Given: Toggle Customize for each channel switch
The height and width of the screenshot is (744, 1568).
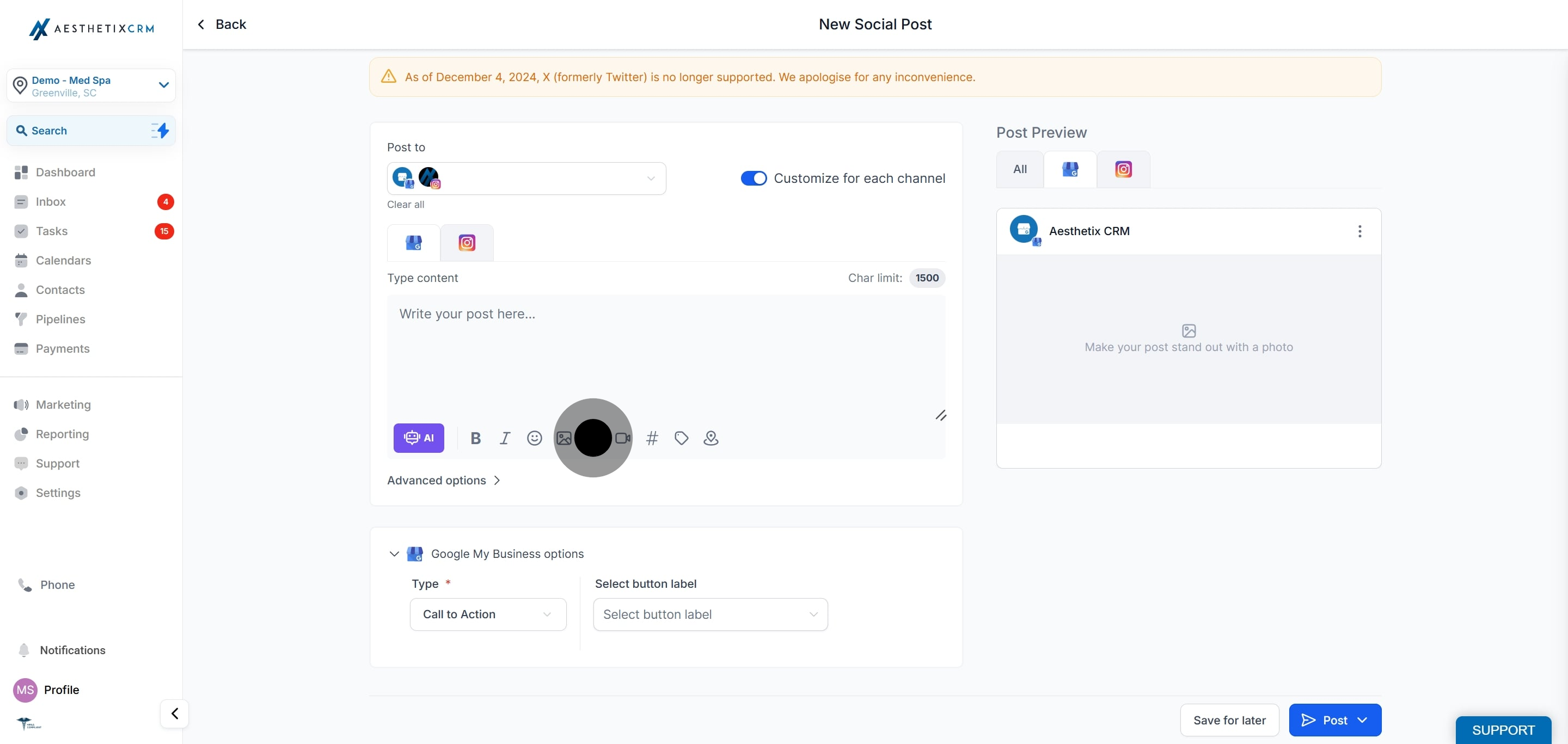Looking at the screenshot, I should (754, 178).
